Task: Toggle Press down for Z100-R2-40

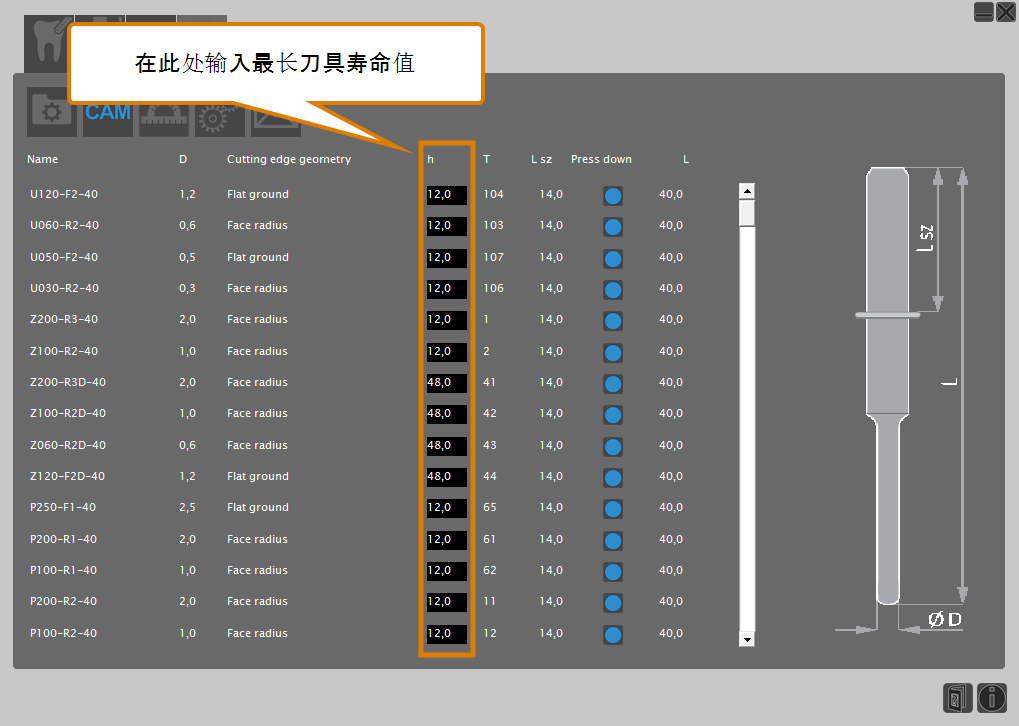Action: tap(613, 353)
